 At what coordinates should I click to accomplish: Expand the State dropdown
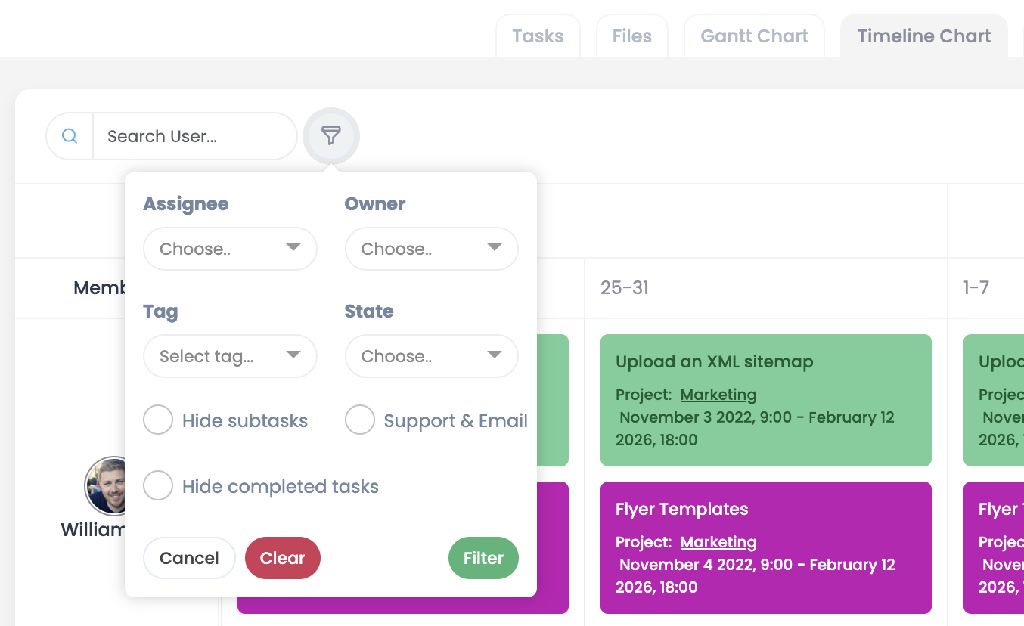431,356
